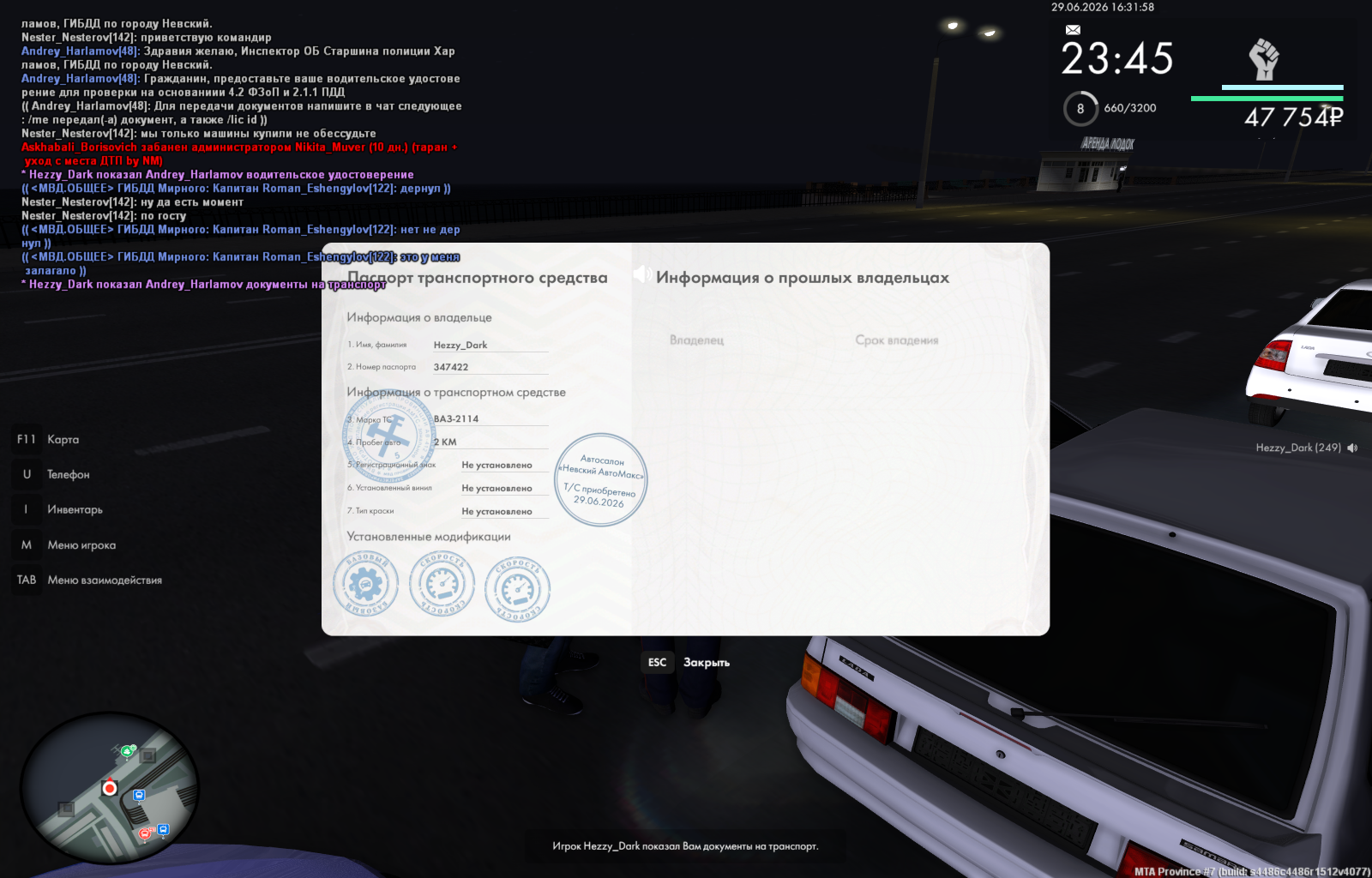This screenshot has width=1372, height=878.
Task: Click the chat line 'мы только машины купили не обессудьте'
Action: click(x=199, y=134)
